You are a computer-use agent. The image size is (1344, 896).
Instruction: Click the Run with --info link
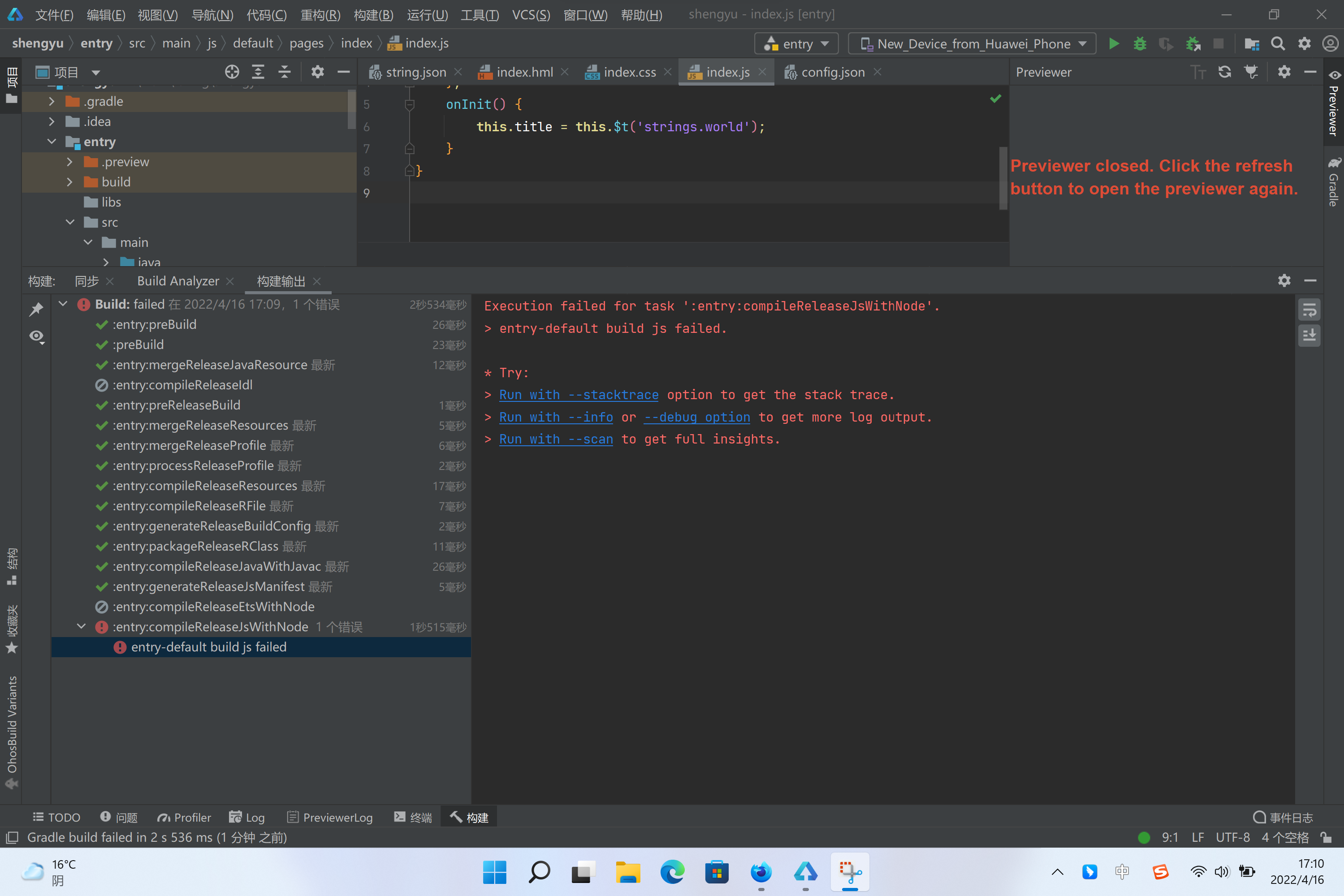[x=556, y=417]
